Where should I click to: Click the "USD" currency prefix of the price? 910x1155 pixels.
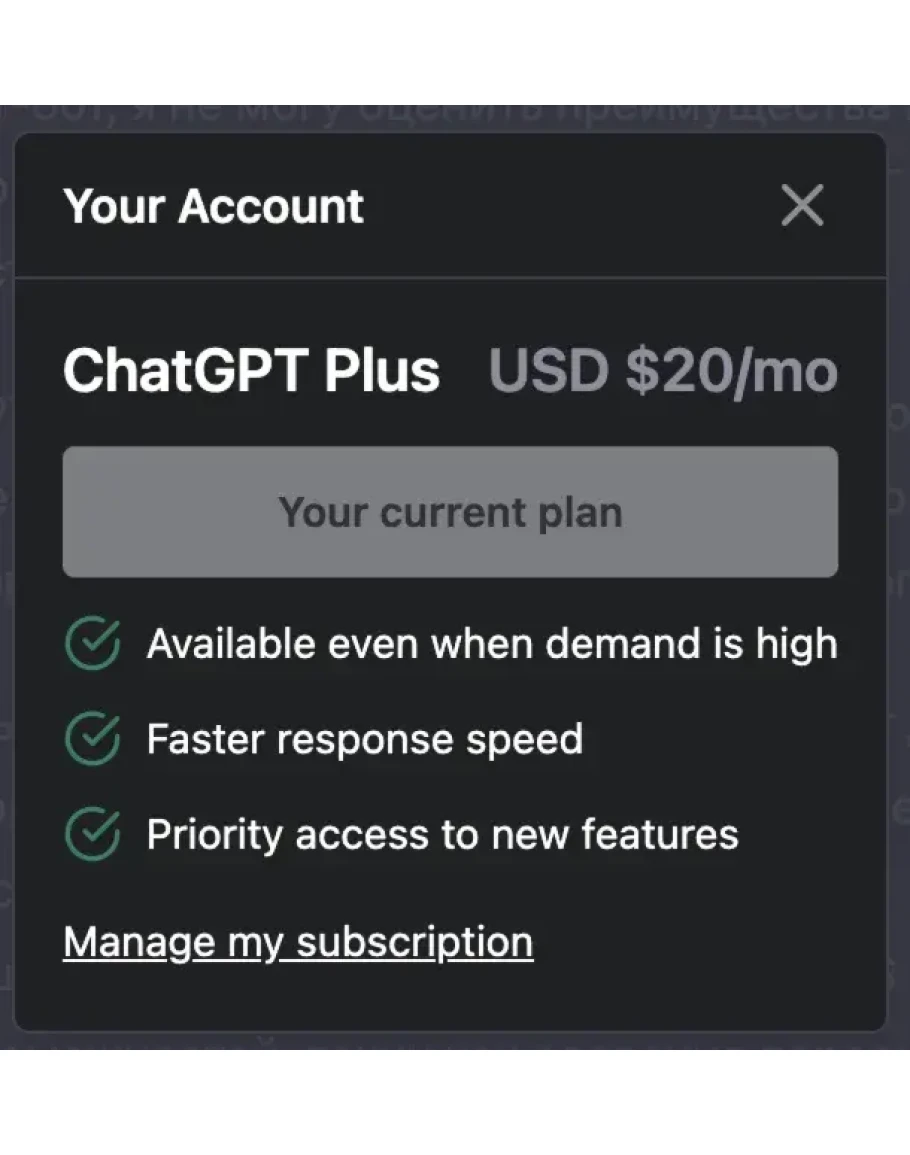[x=548, y=371]
